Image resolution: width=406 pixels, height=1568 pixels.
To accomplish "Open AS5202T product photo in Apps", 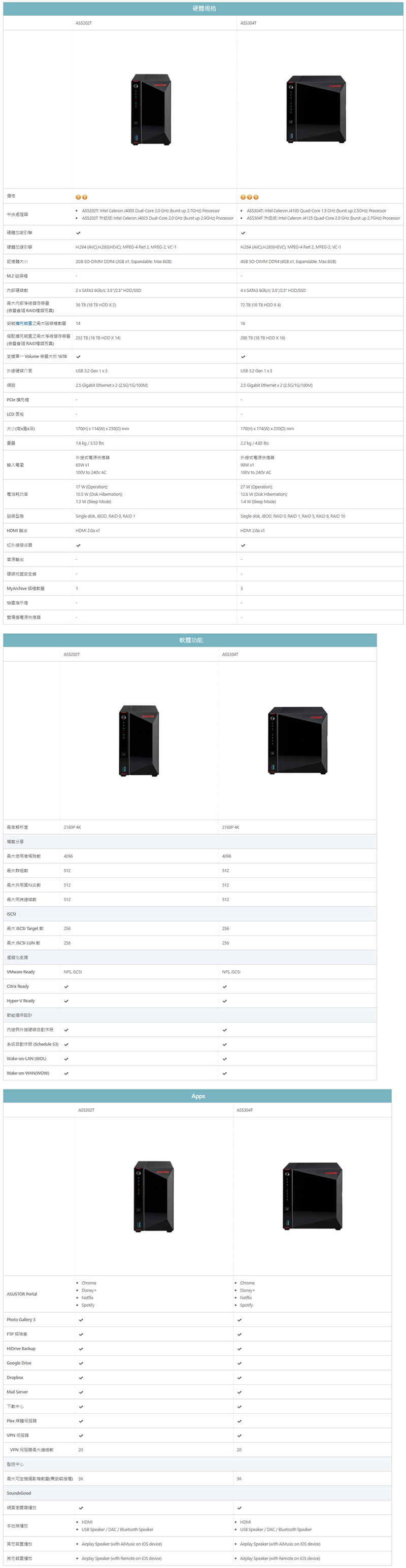I will [x=154, y=1197].
